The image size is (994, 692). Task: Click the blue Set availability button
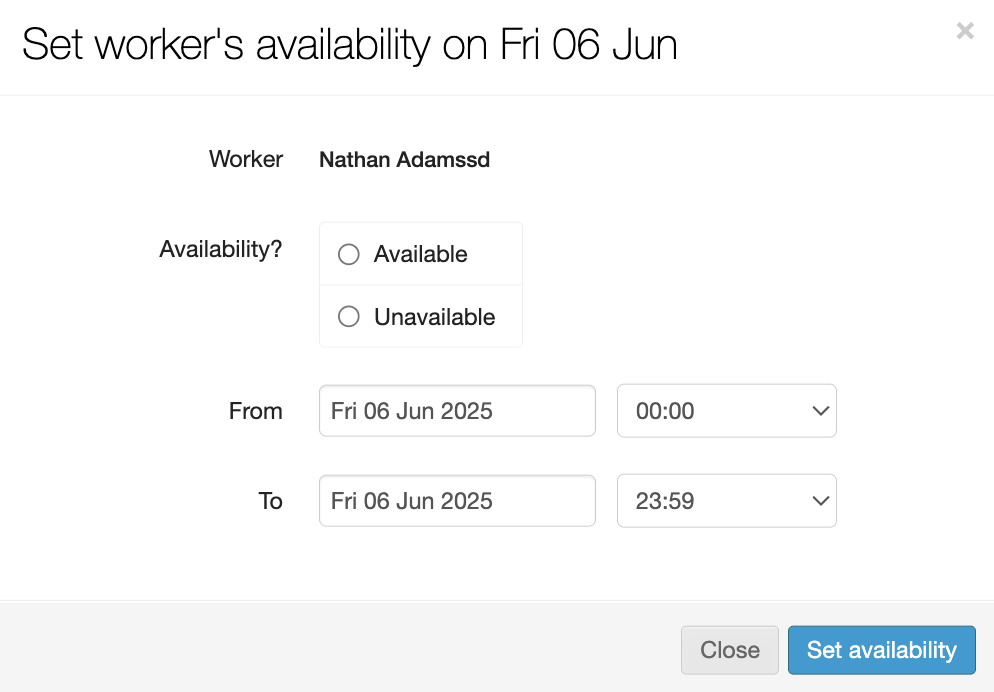pos(881,650)
